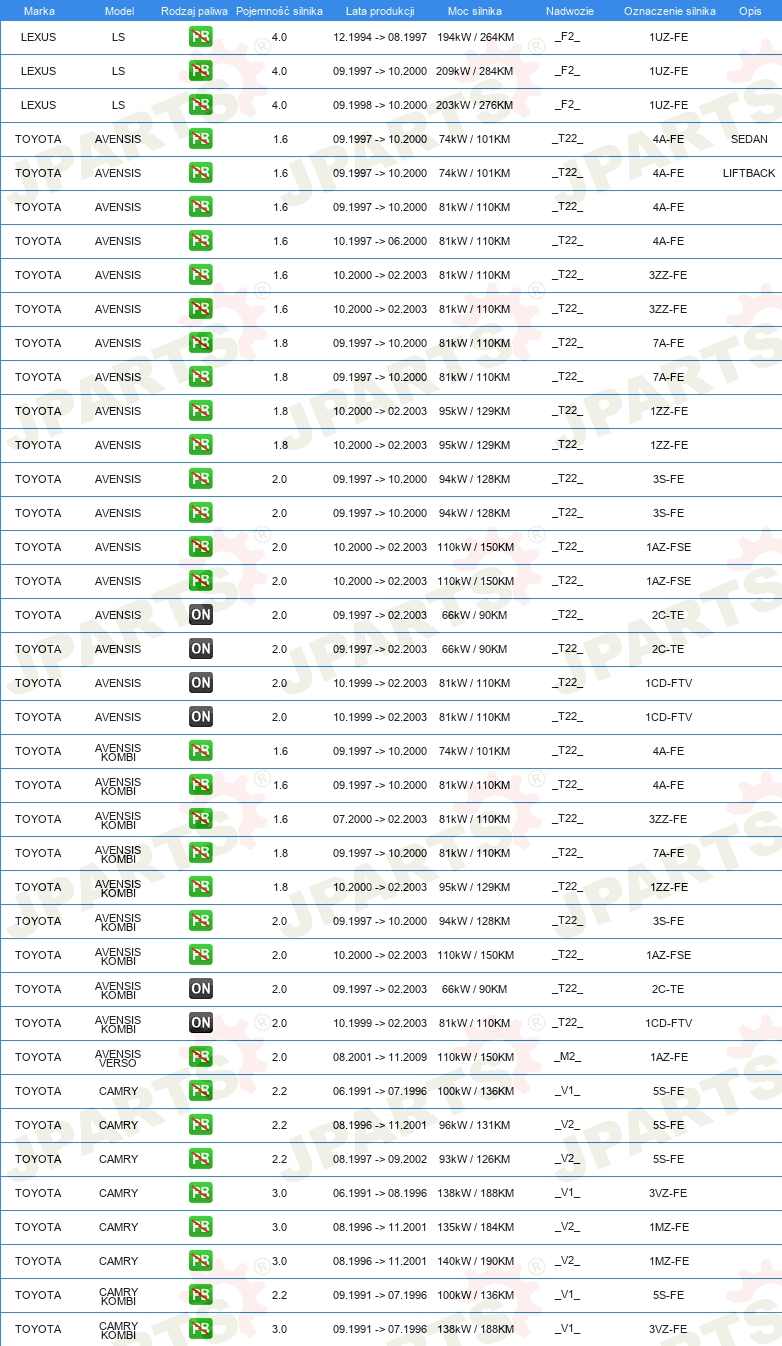Click petrol icon in AVENSIS KOMBI 1AZ-FSE row
Viewport: 782px width, 1346px height.
coord(200,955)
